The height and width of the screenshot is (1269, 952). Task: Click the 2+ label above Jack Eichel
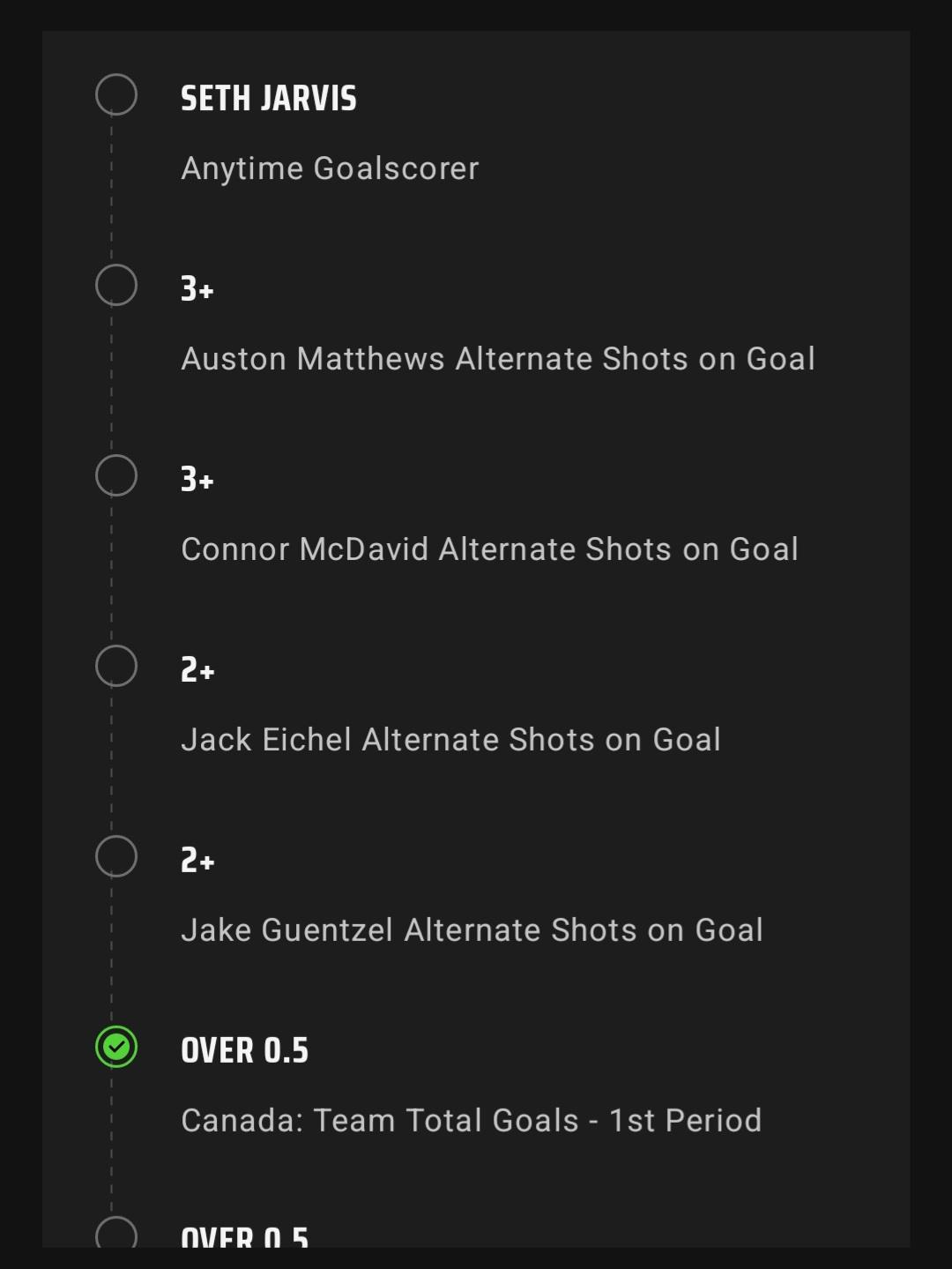click(197, 669)
